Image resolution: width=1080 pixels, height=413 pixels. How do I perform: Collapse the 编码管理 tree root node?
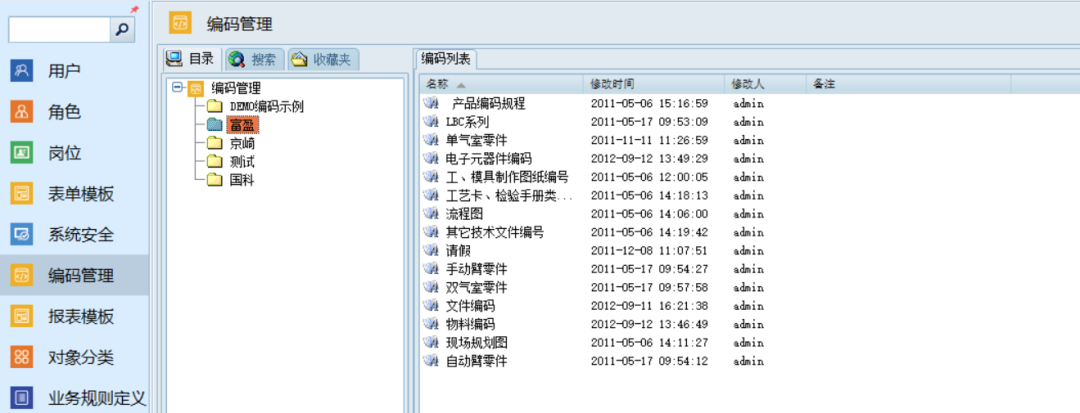(177, 88)
